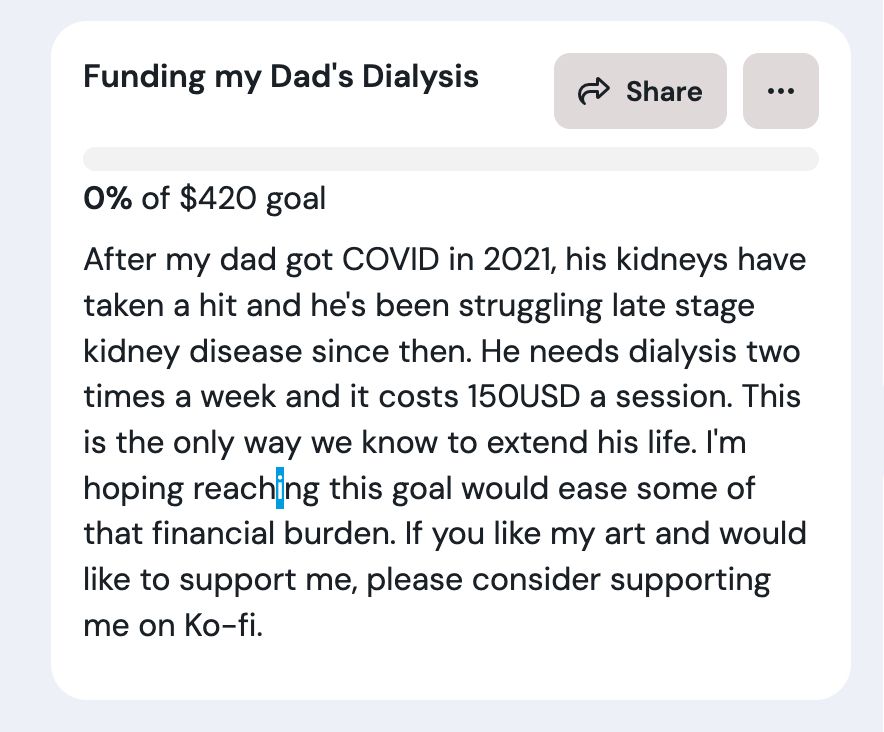Image resolution: width=884 pixels, height=732 pixels.
Task: Click the Share arrow icon
Action: 594,92
